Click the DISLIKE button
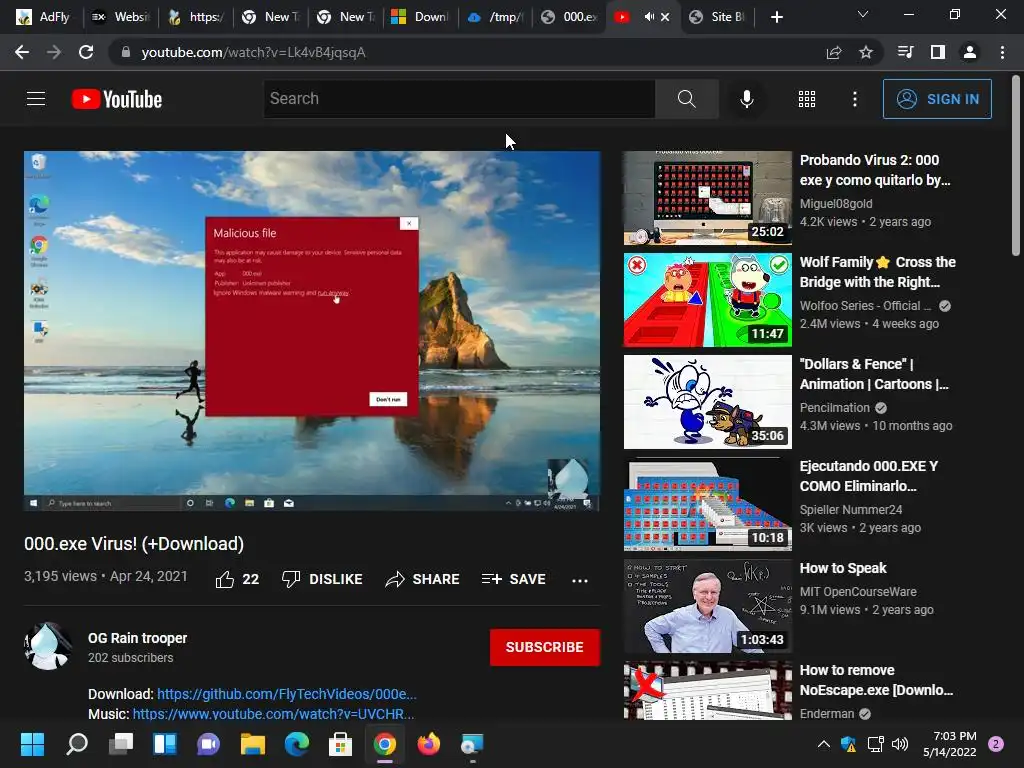Image resolution: width=1024 pixels, height=768 pixels. (x=322, y=579)
